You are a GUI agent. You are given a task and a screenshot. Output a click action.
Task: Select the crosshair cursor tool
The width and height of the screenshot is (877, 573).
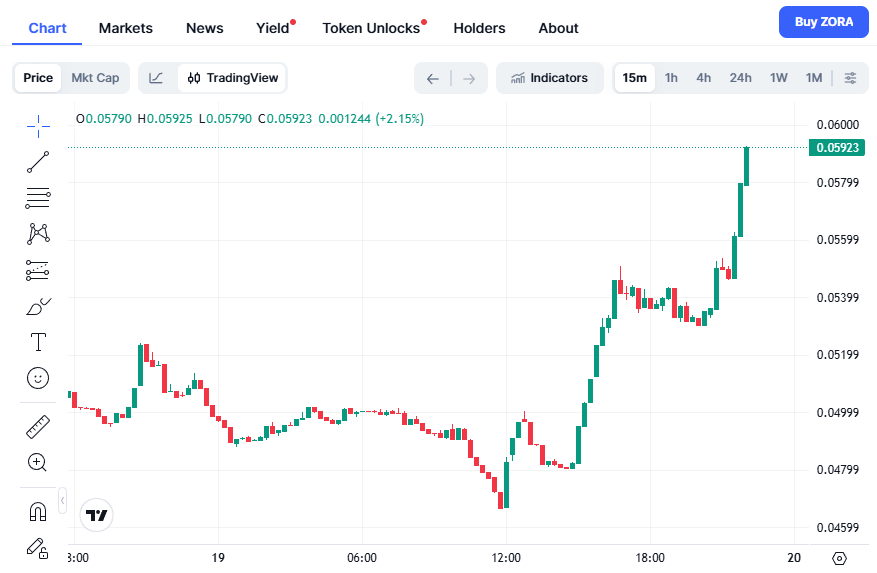(x=38, y=125)
